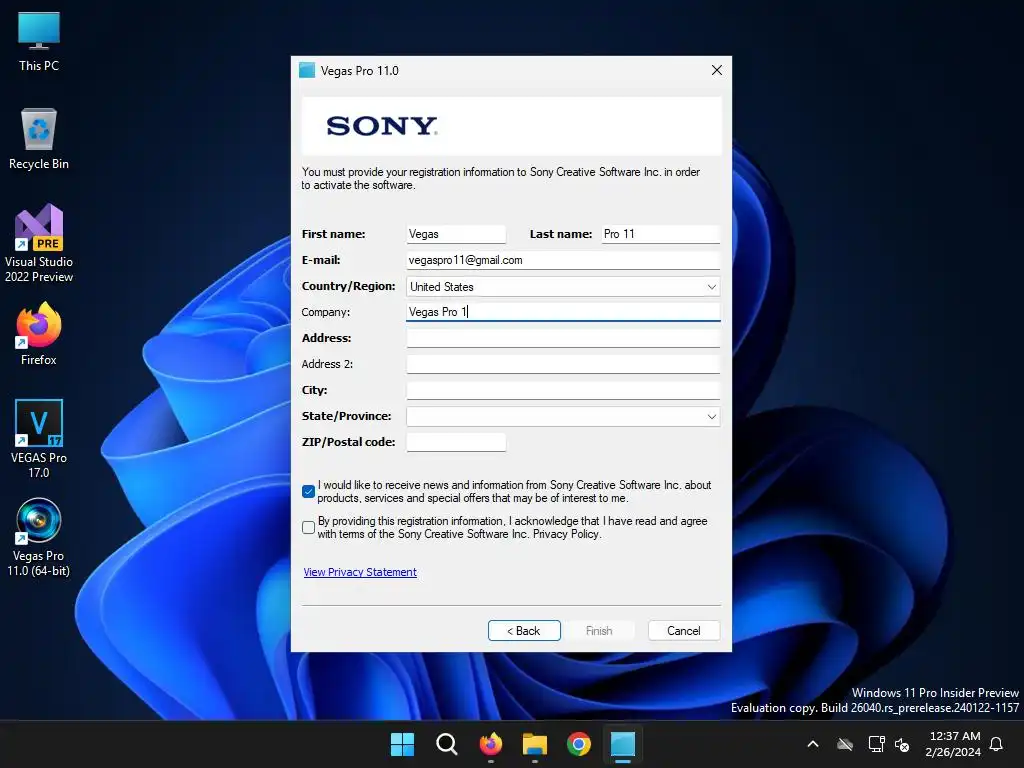Click the Finish button

[x=599, y=631]
